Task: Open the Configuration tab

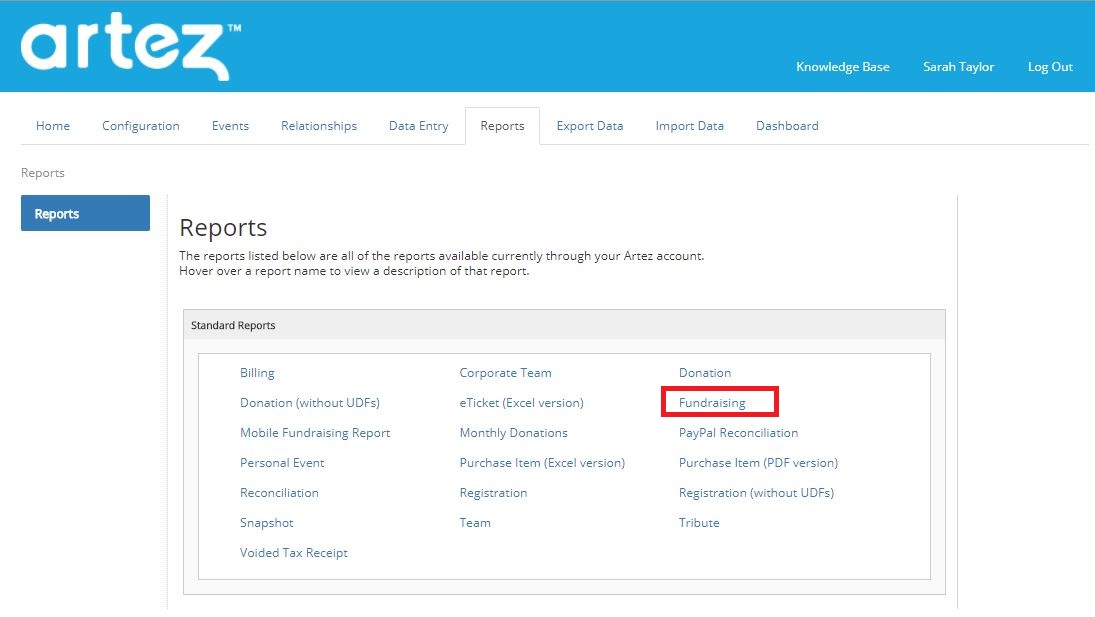Action: click(140, 126)
